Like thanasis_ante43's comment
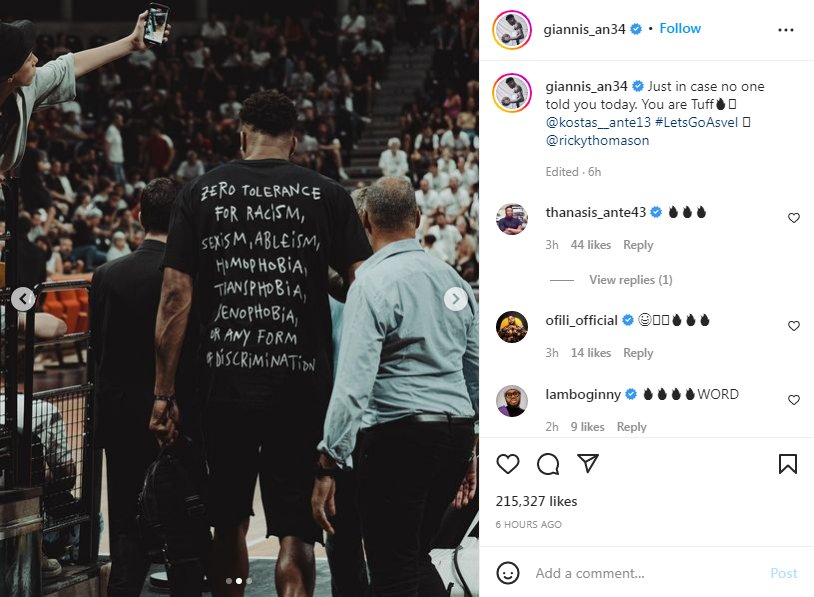The image size is (814, 597). (x=793, y=218)
